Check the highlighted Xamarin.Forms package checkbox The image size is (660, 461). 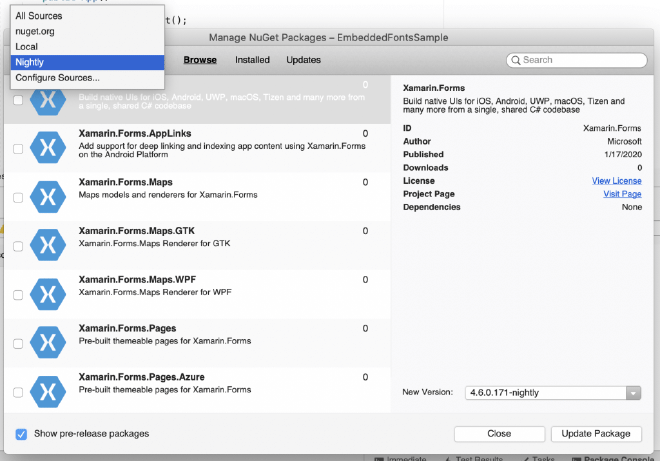(x=18, y=100)
